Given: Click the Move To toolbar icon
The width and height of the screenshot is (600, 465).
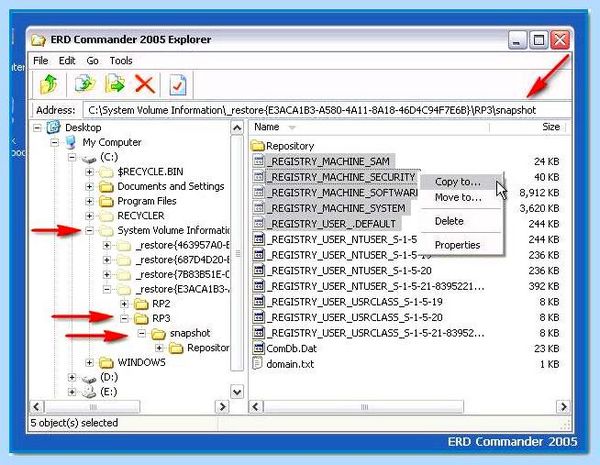Looking at the screenshot, I should tap(115, 84).
